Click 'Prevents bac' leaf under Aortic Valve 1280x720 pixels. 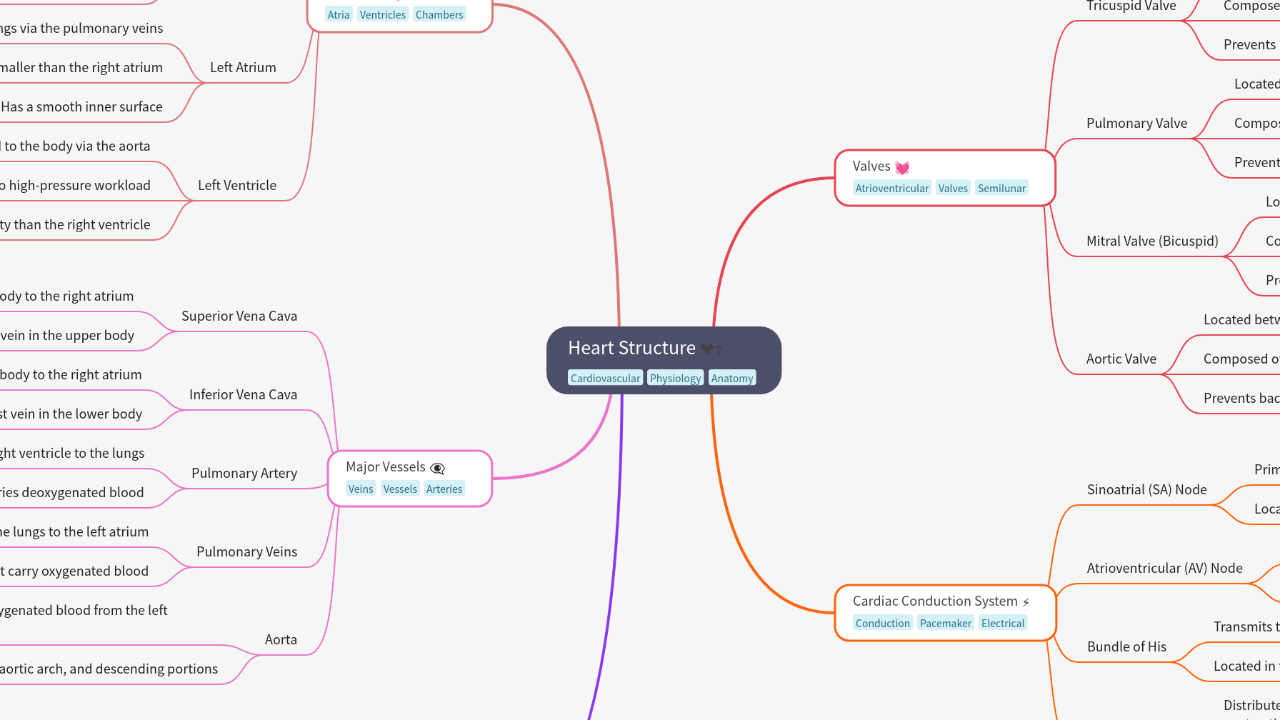pyautogui.click(x=1240, y=398)
